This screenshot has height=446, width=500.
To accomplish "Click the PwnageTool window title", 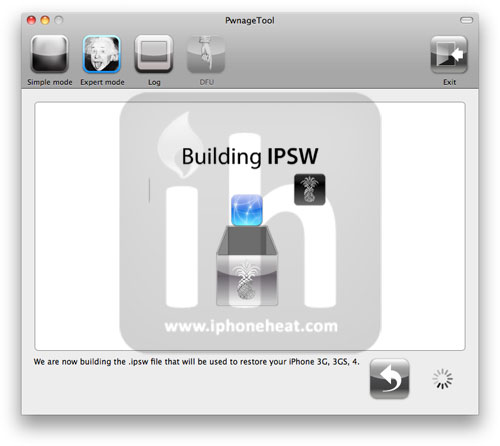I will 250,20.
